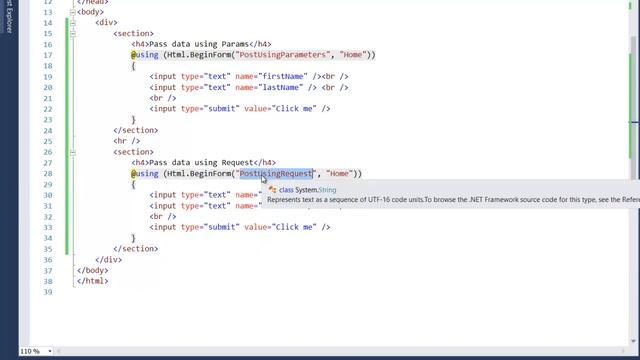The image size is (640, 360).
Task: Collapse the second section on line 26
Action: pos(73,153)
